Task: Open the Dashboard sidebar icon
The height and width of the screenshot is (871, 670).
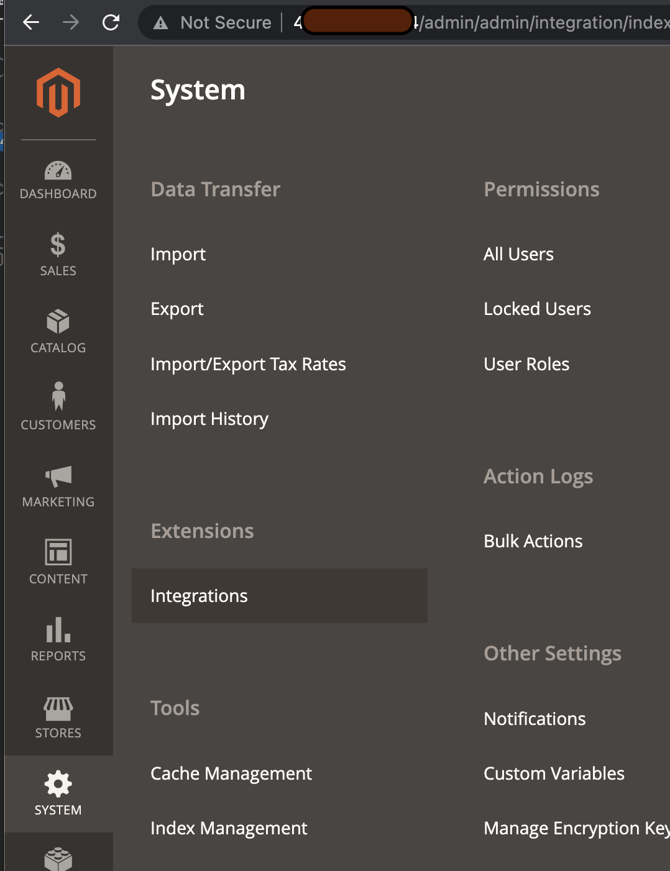Action: click(58, 171)
